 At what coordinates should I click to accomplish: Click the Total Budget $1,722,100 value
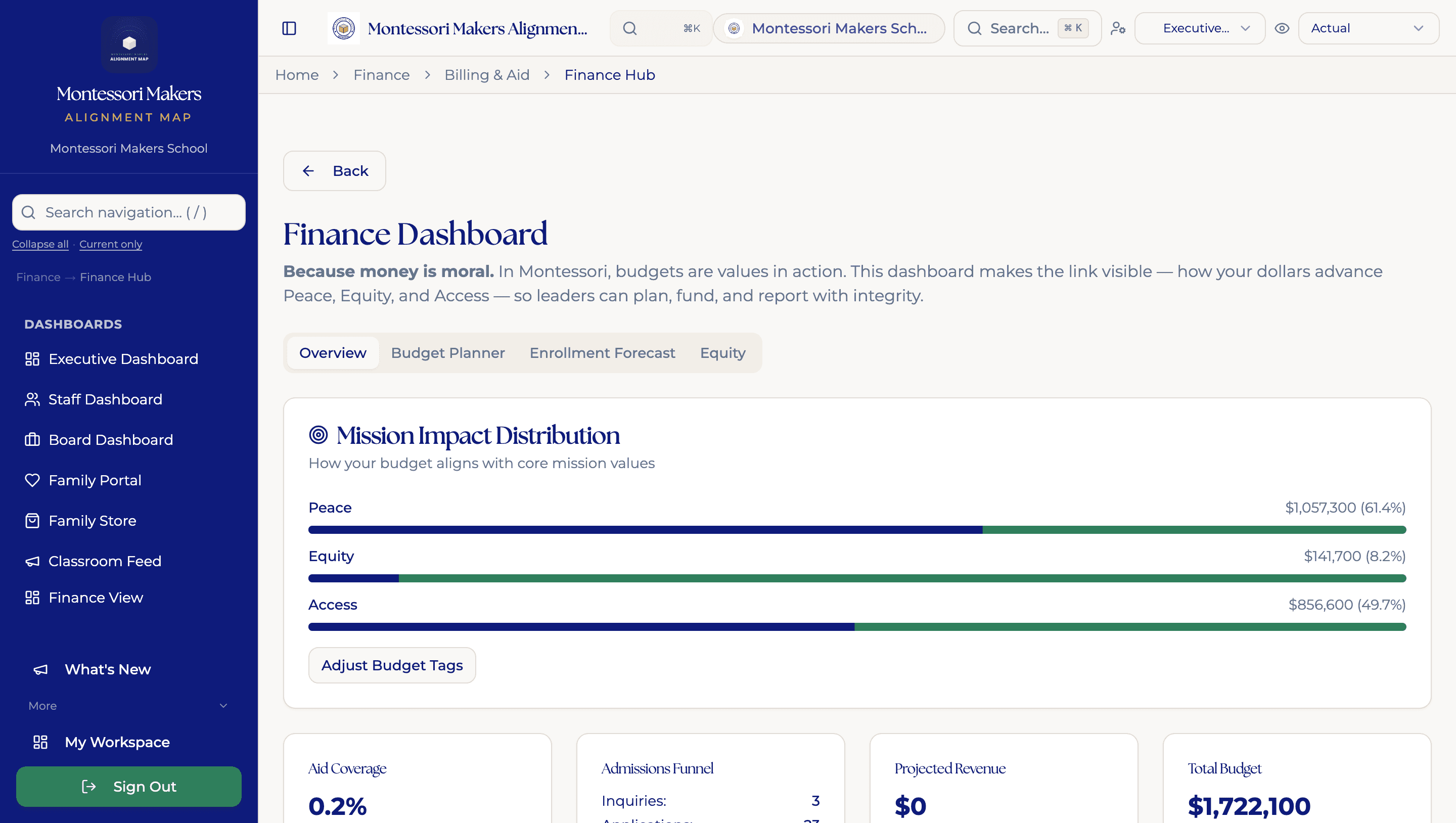coord(1249,806)
